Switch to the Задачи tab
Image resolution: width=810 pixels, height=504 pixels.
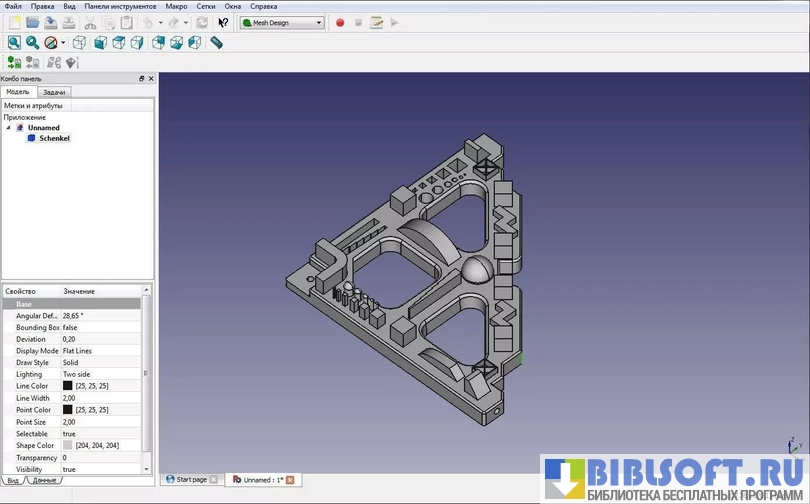pos(54,92)
